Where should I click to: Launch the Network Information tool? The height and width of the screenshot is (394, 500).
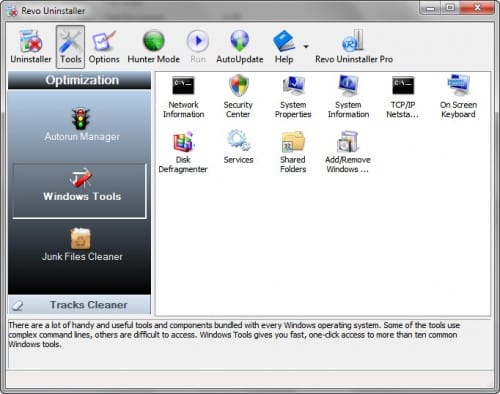pos(183,97)
